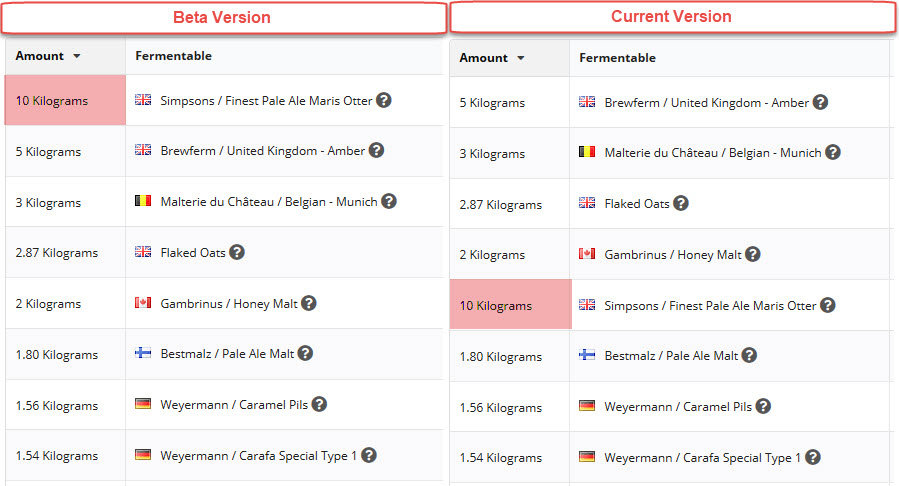Image resolution: width=899 pixels, height=486 pixels.
Task: Click Finnish flag icon next to Bestmalz in Beta table
Action: pos(143,352)
